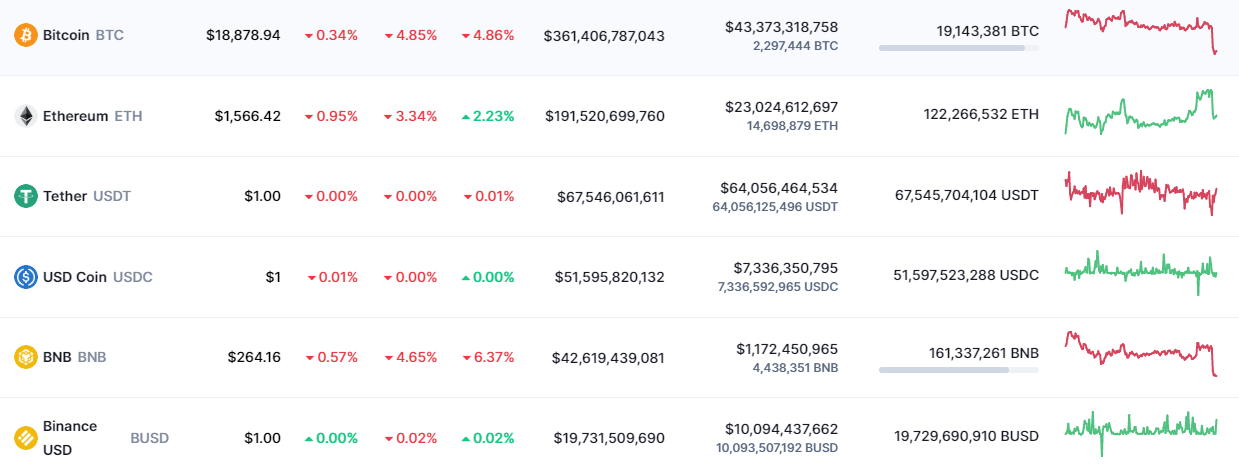Screen dimensions: 1239x471
Task: Open the Ethereum name link
Action: pos(75,116)
